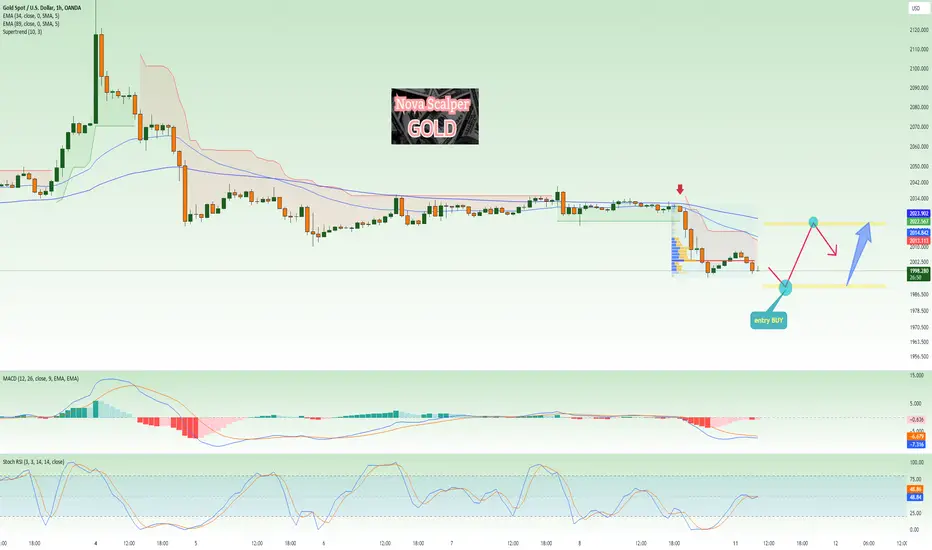Open the Gold Spot / U.S. Dollar symbol title
This screenshot has width=932, height=550.
42,8
